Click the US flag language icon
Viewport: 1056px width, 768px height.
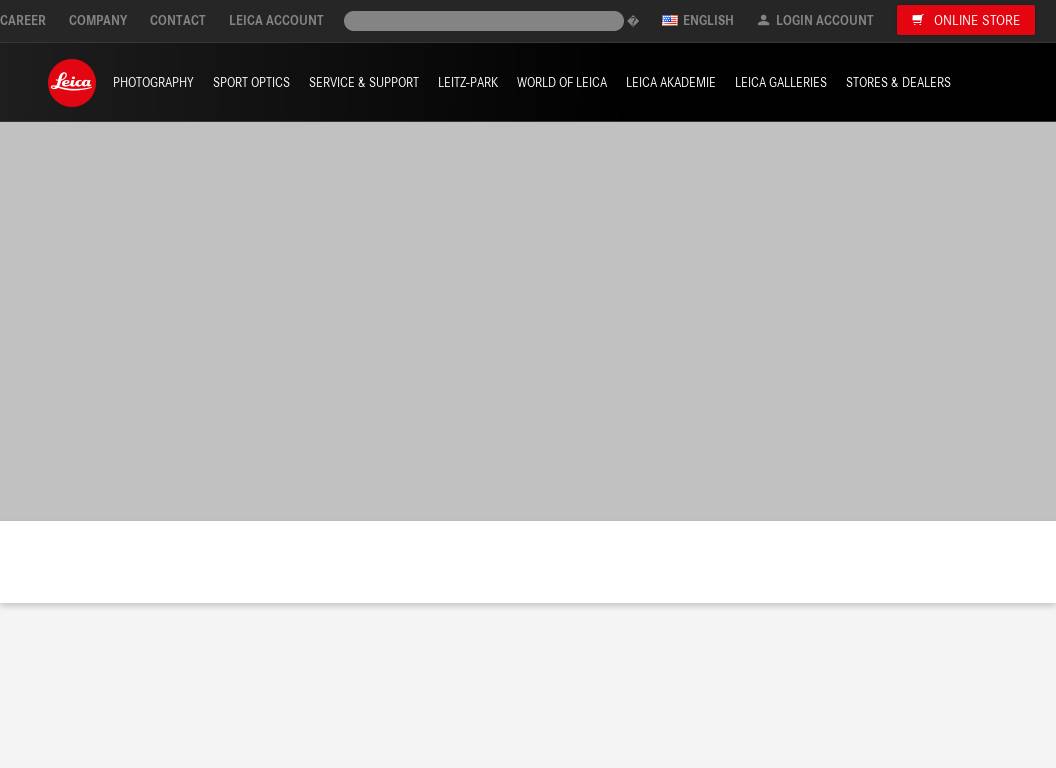click(670, 20)
